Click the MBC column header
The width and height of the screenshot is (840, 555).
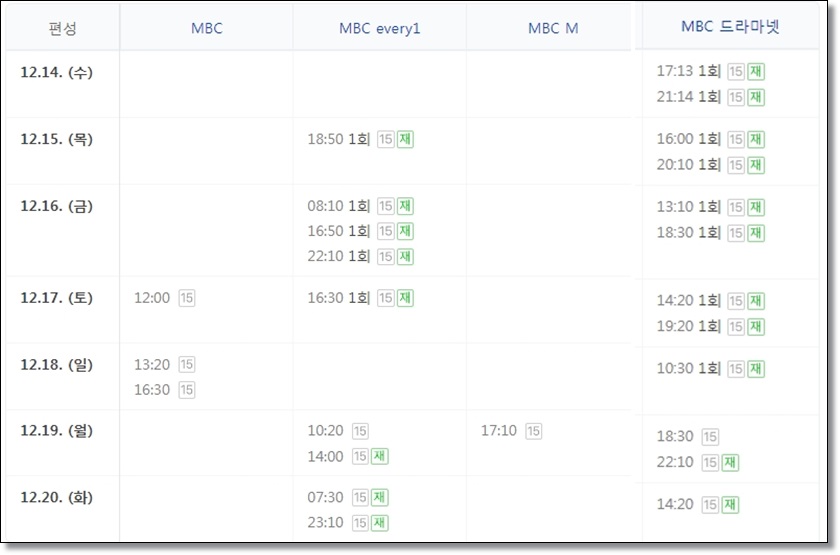coord(206,28)
